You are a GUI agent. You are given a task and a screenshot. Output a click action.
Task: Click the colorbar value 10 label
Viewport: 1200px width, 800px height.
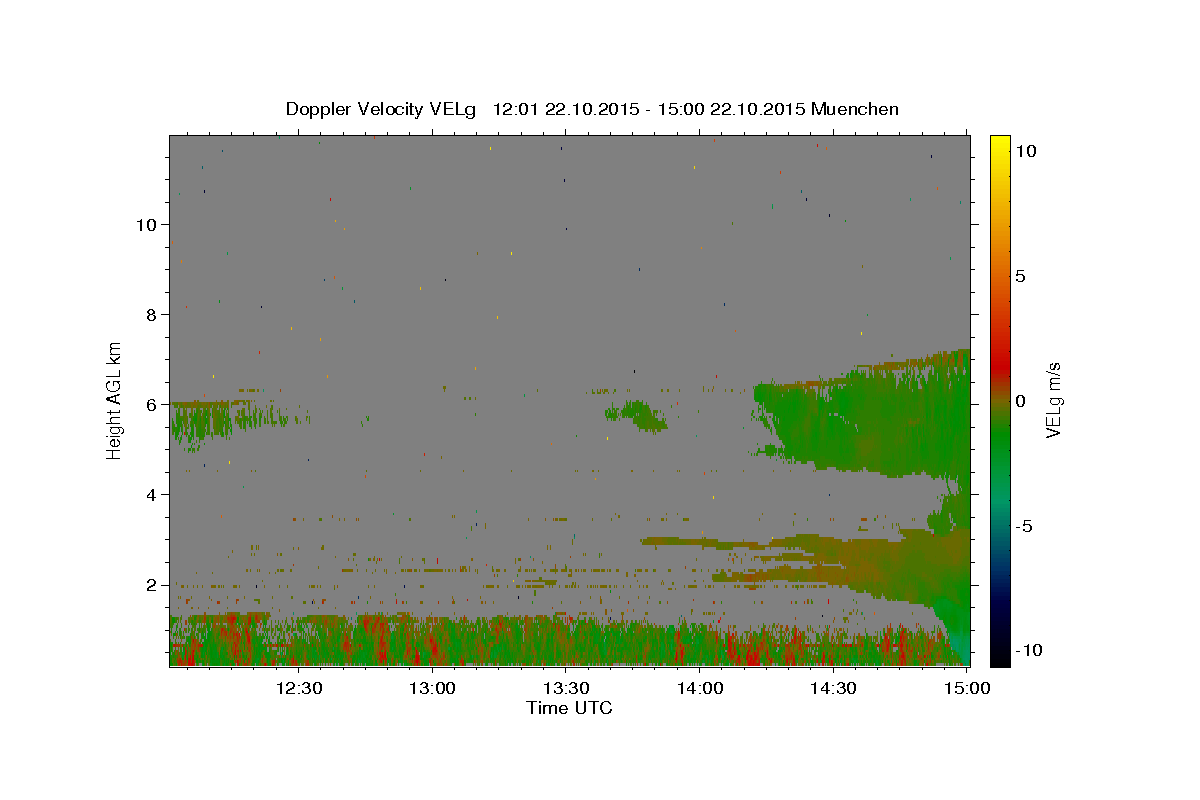[x=1025, y=151]
